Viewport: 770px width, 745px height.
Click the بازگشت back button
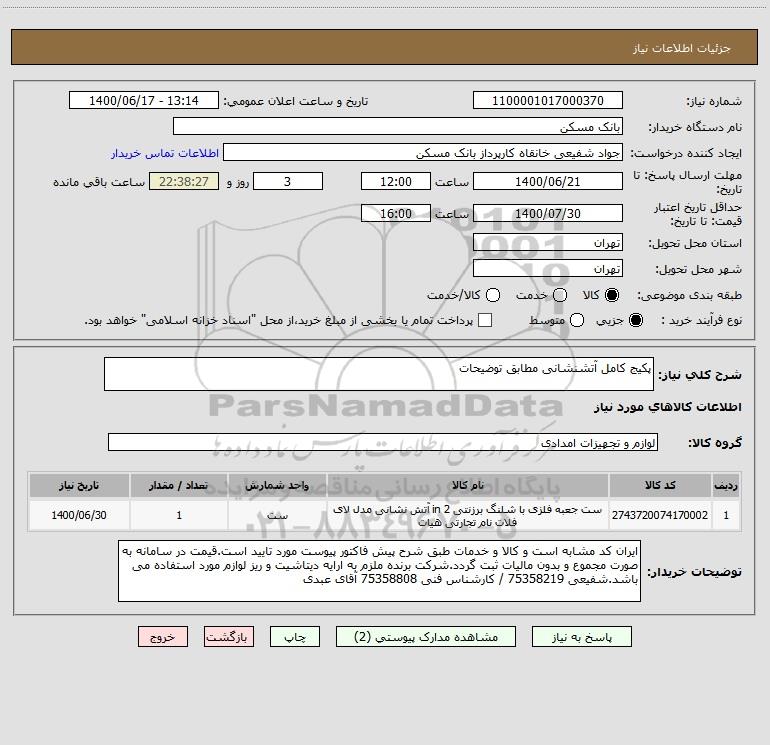(x=229, y=637)
